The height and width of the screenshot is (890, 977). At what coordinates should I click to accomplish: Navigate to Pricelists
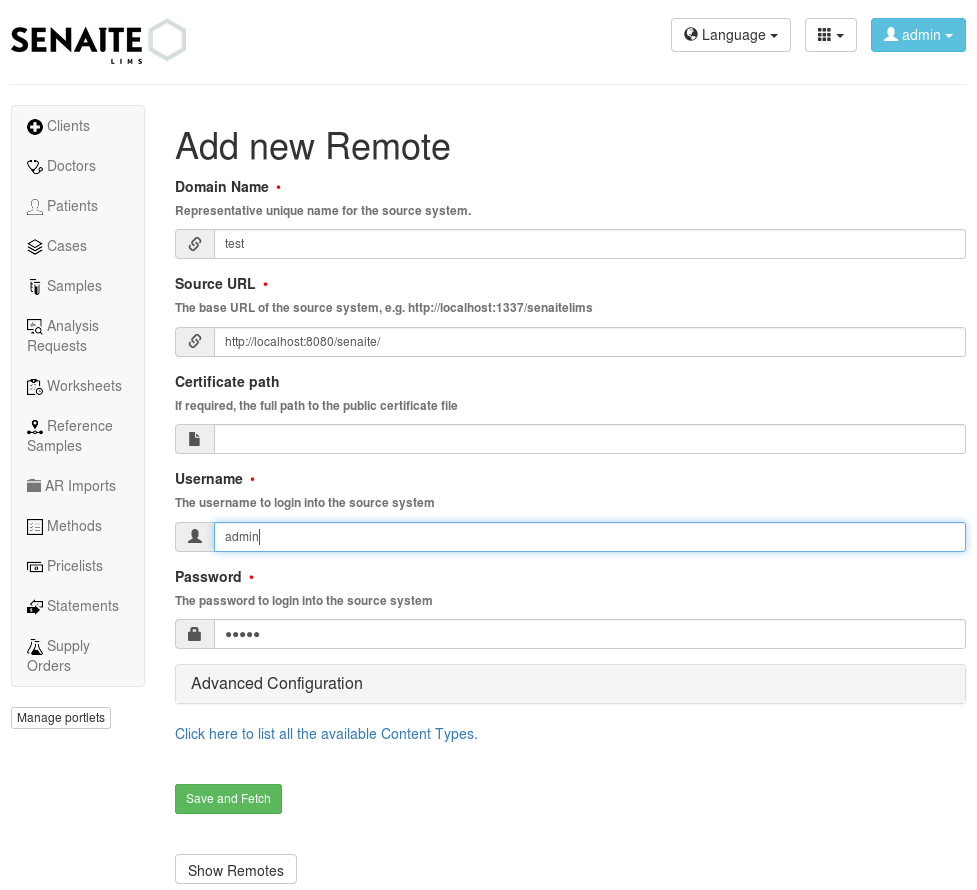point(72,566)
